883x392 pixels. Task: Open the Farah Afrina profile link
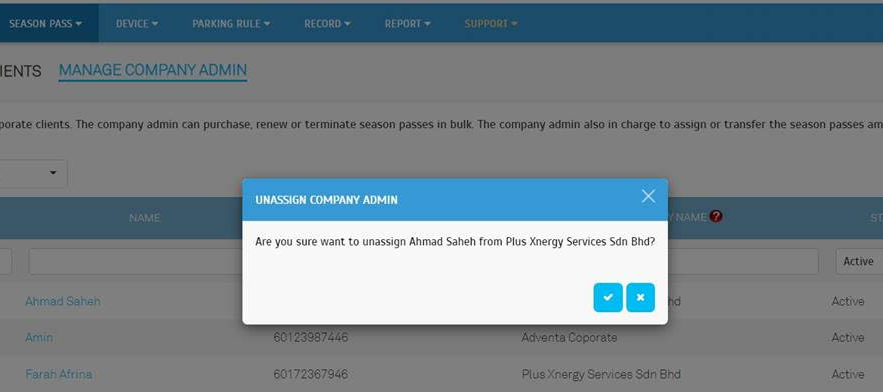(x=59, y=374)
